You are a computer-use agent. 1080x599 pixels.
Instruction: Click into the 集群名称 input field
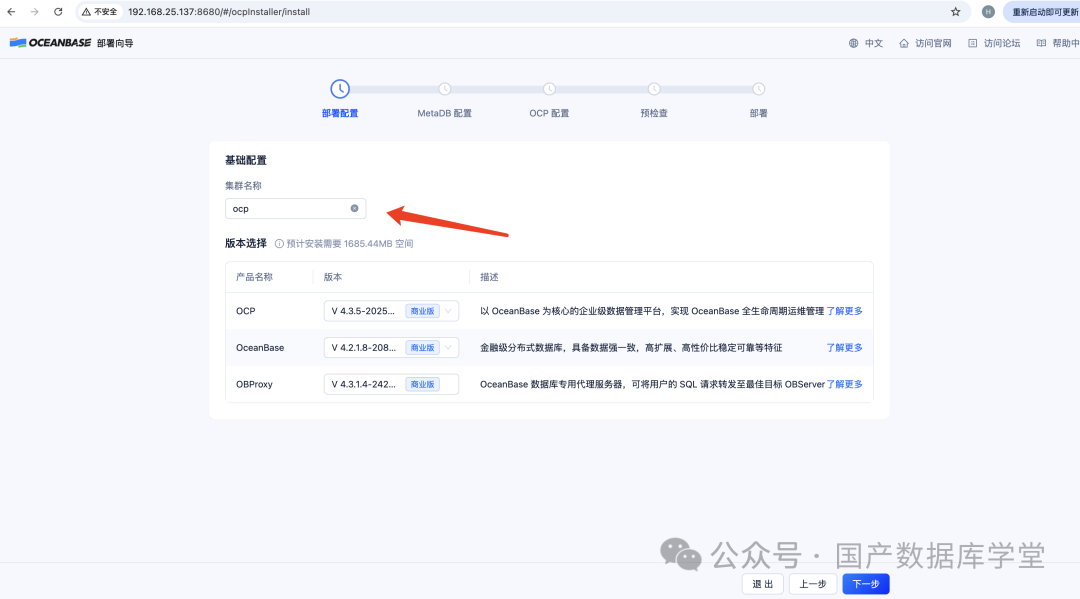295,209
